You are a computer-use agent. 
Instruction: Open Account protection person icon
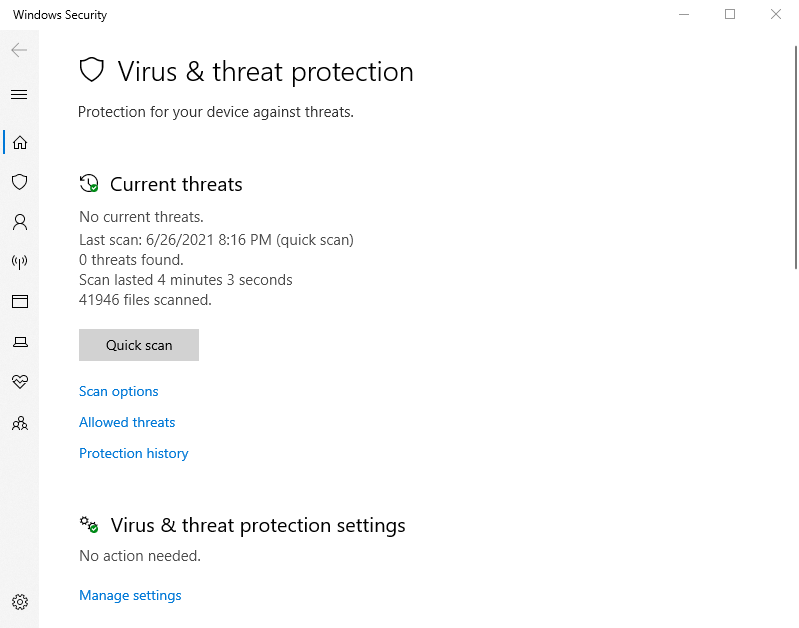[19, 222]
